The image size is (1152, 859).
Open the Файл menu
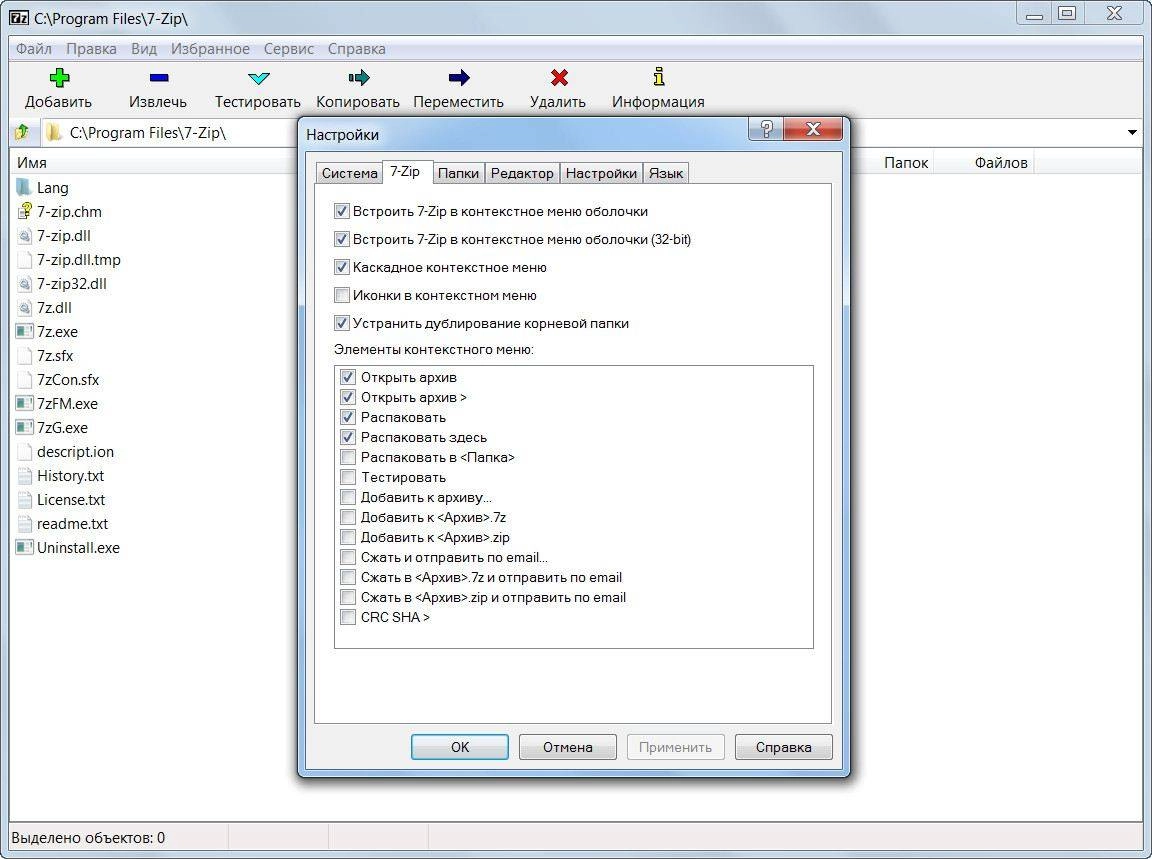point(34,48)
